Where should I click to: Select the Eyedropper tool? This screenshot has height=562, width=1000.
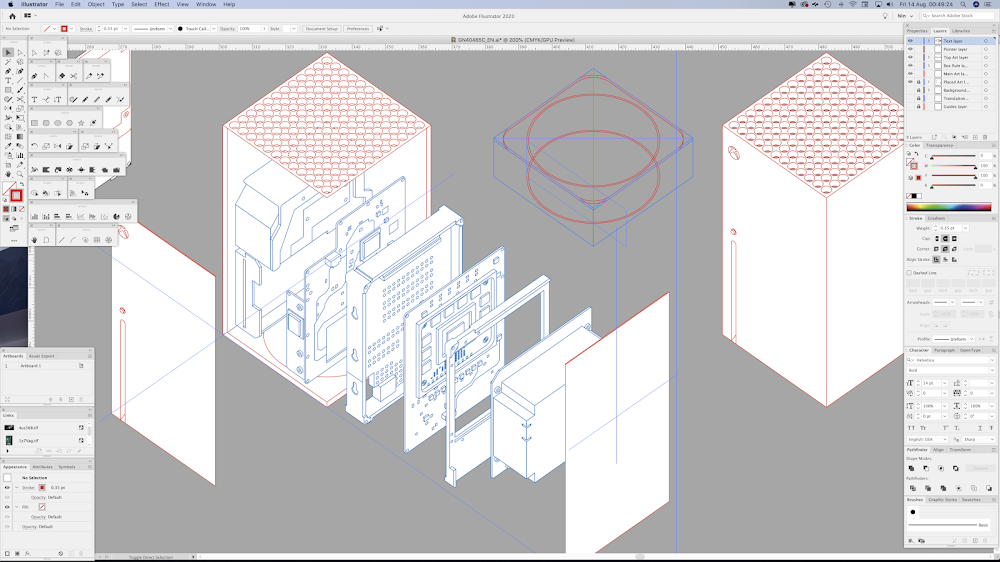click(8, 146)
